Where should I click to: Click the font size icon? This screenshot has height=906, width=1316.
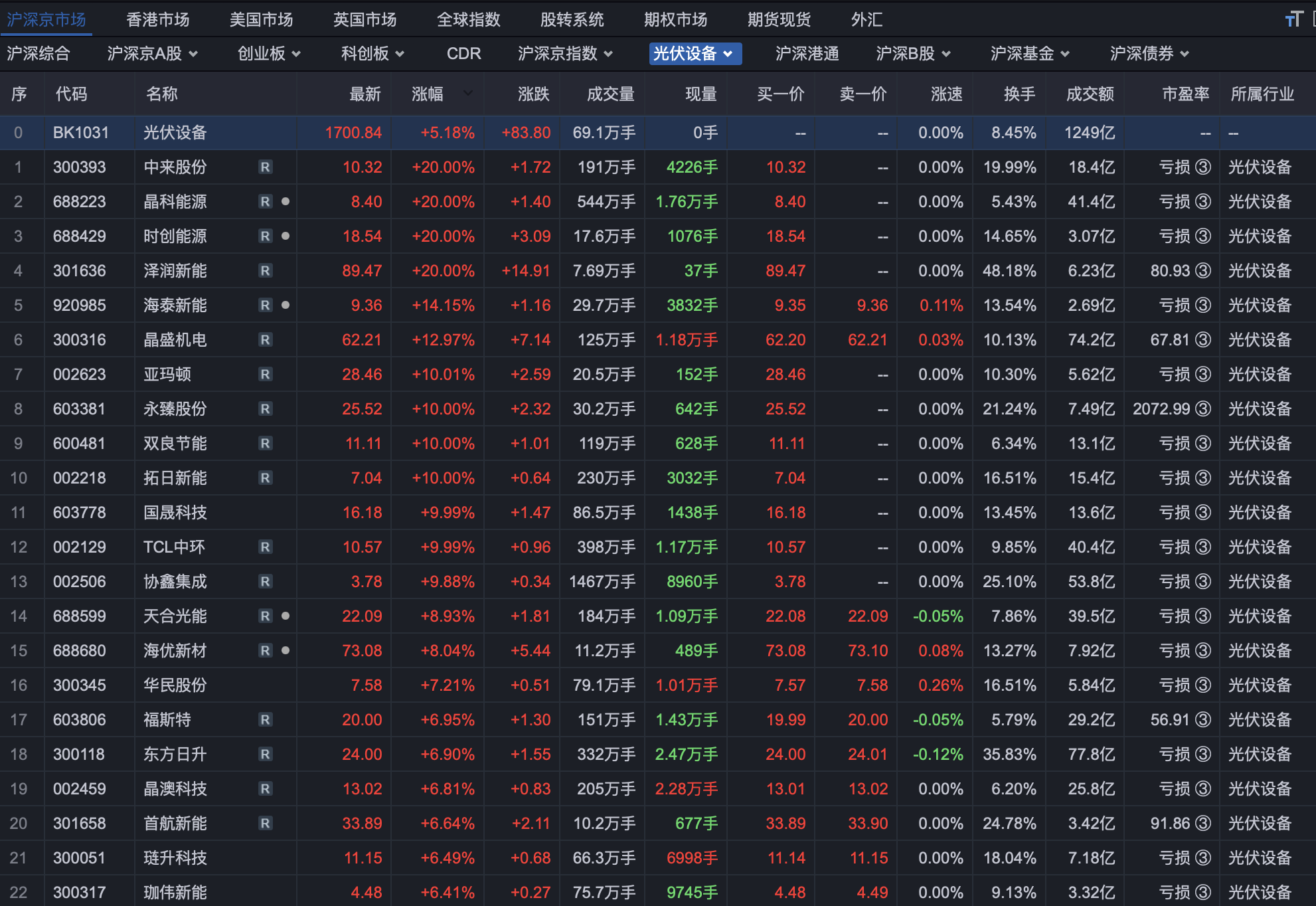[x=1293, y=19]
